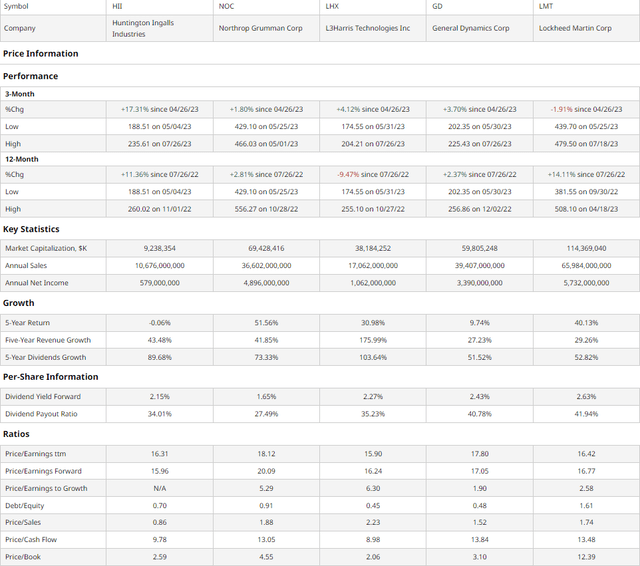The height and width of the screenshot is (566, 640).
Task: Click the Price/Earnings to Growth label
Action: (46, 488)
